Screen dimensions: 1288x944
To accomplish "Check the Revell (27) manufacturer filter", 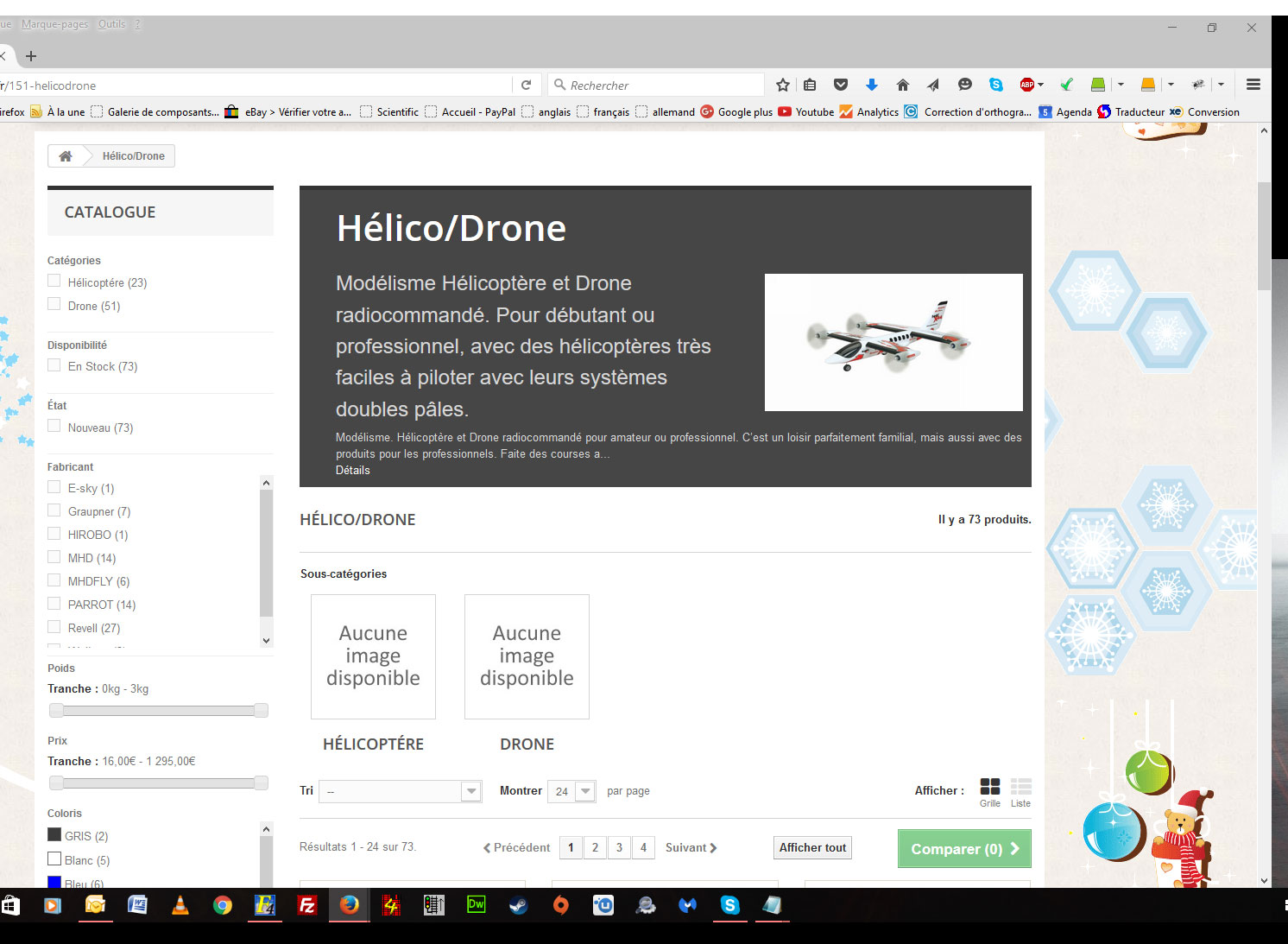I will [x=54, y=626].
